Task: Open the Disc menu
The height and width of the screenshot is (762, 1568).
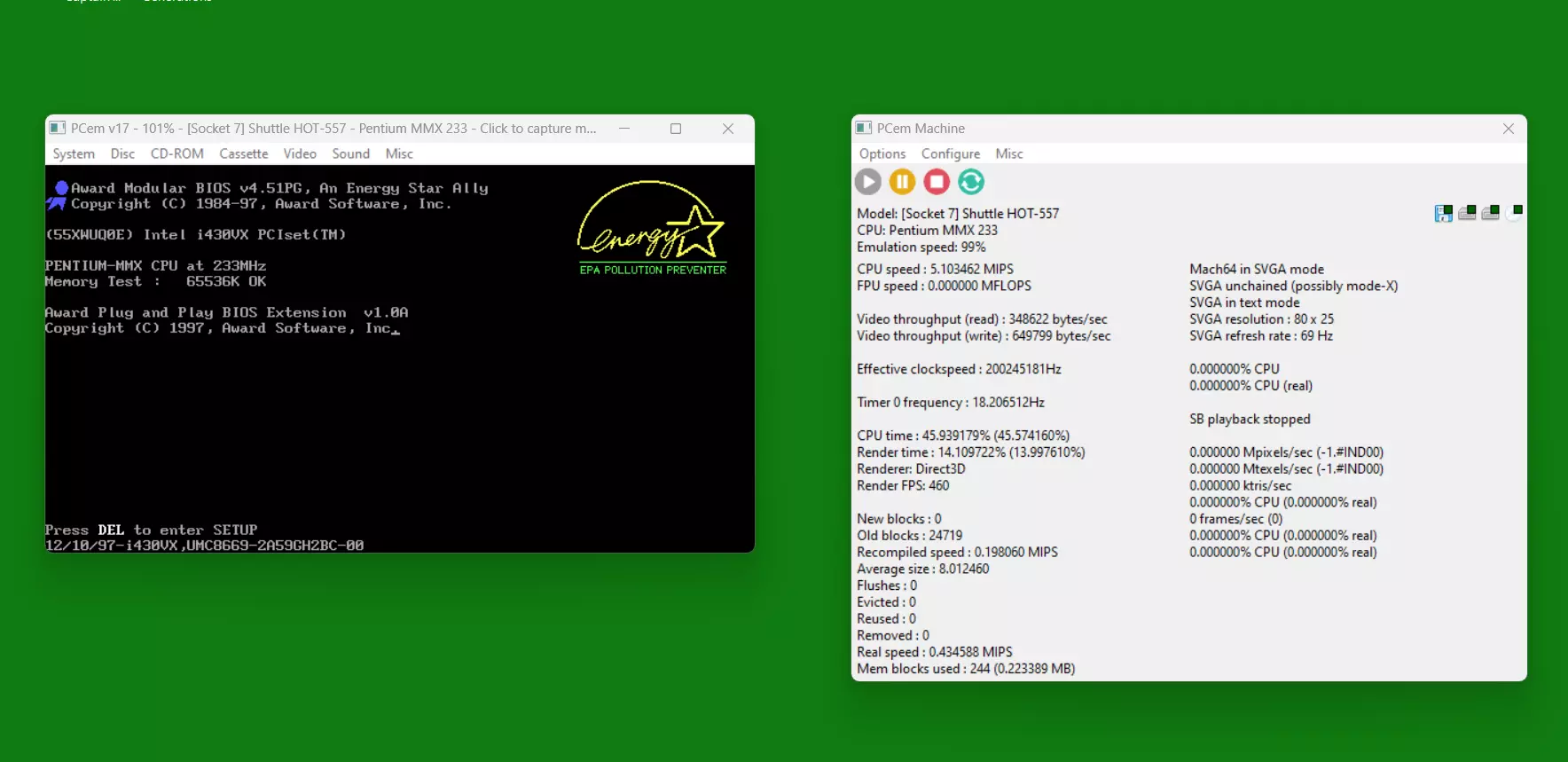Action: click(122, 153)
